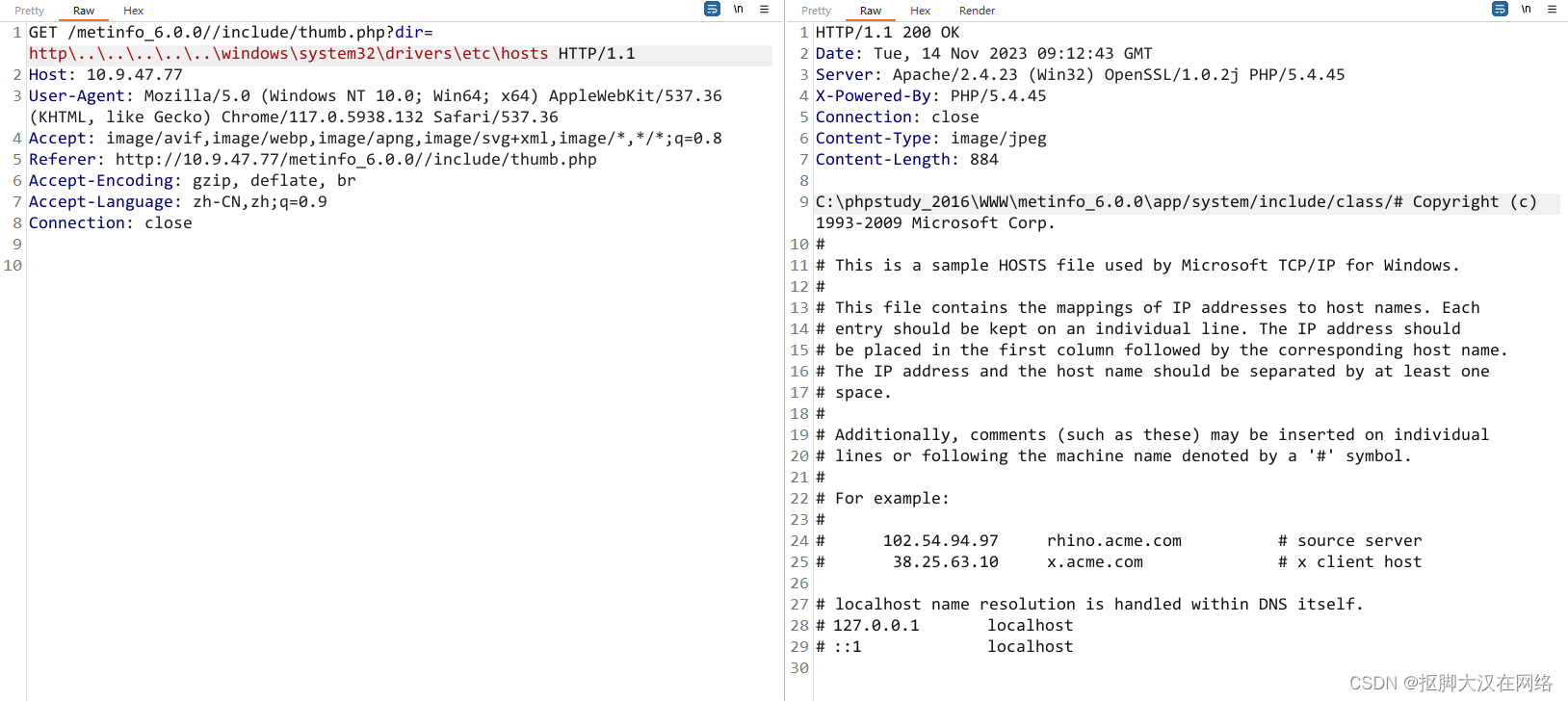Click the Content-Length: 884 header
Screen dimensions: 1568x701
(x=907, y=160)
